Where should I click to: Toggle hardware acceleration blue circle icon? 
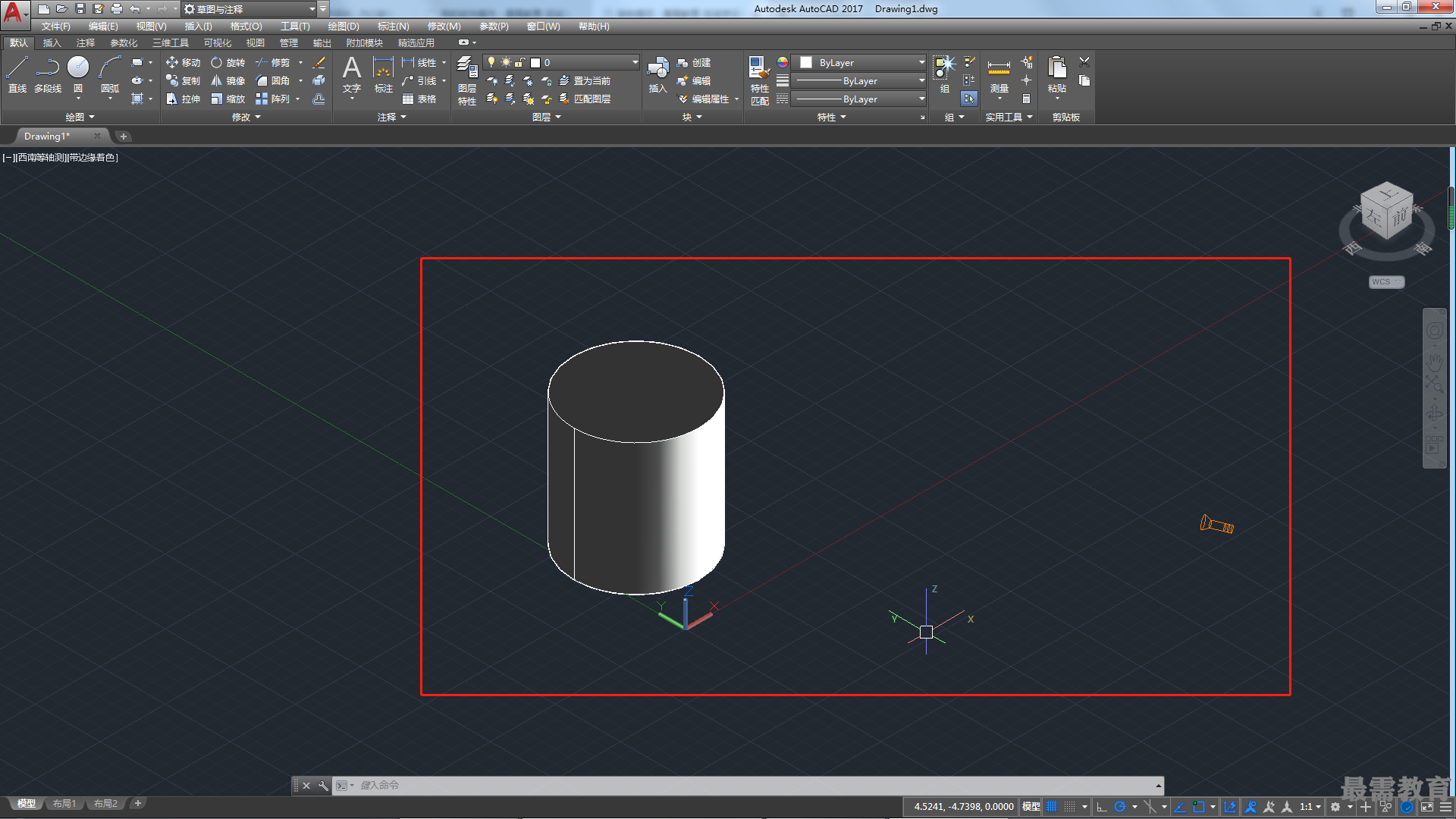(1407, 807)
